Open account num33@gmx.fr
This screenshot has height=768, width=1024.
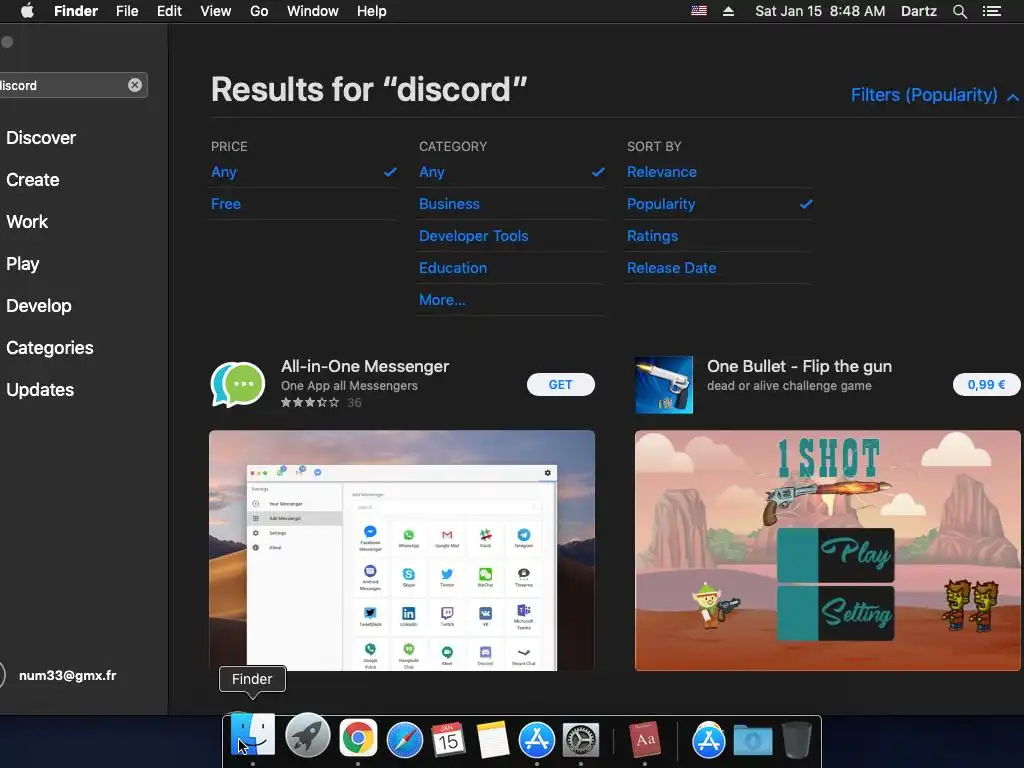[59, 675]
